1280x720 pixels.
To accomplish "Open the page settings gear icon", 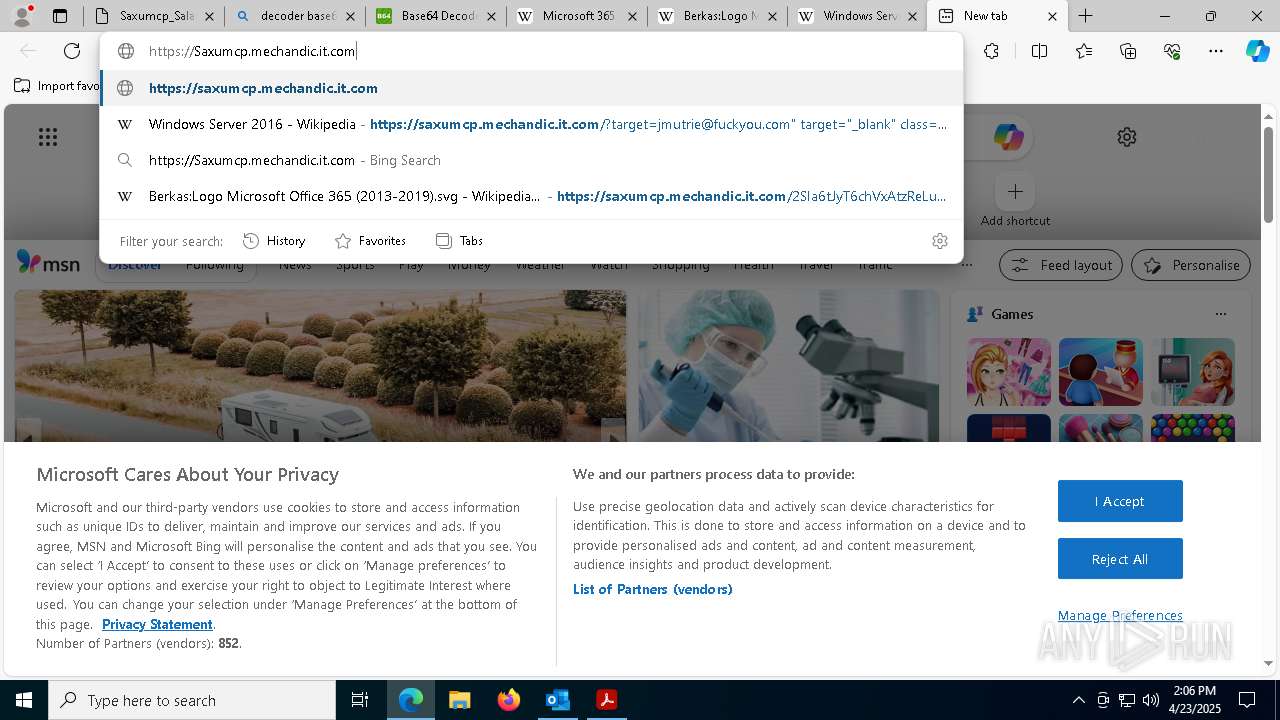I will pos(1127,137).
